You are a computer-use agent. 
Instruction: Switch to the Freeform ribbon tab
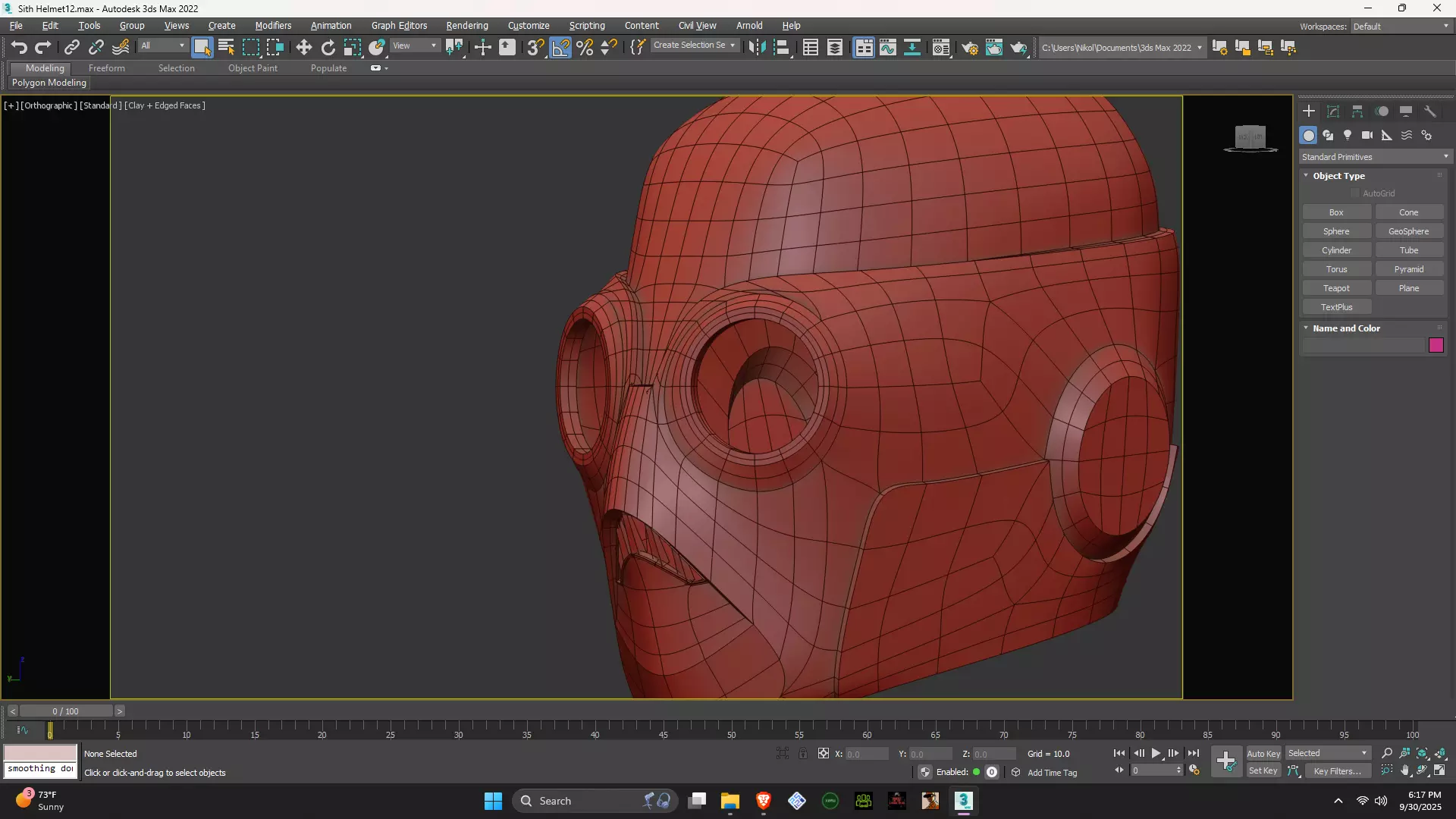point(107,68)
